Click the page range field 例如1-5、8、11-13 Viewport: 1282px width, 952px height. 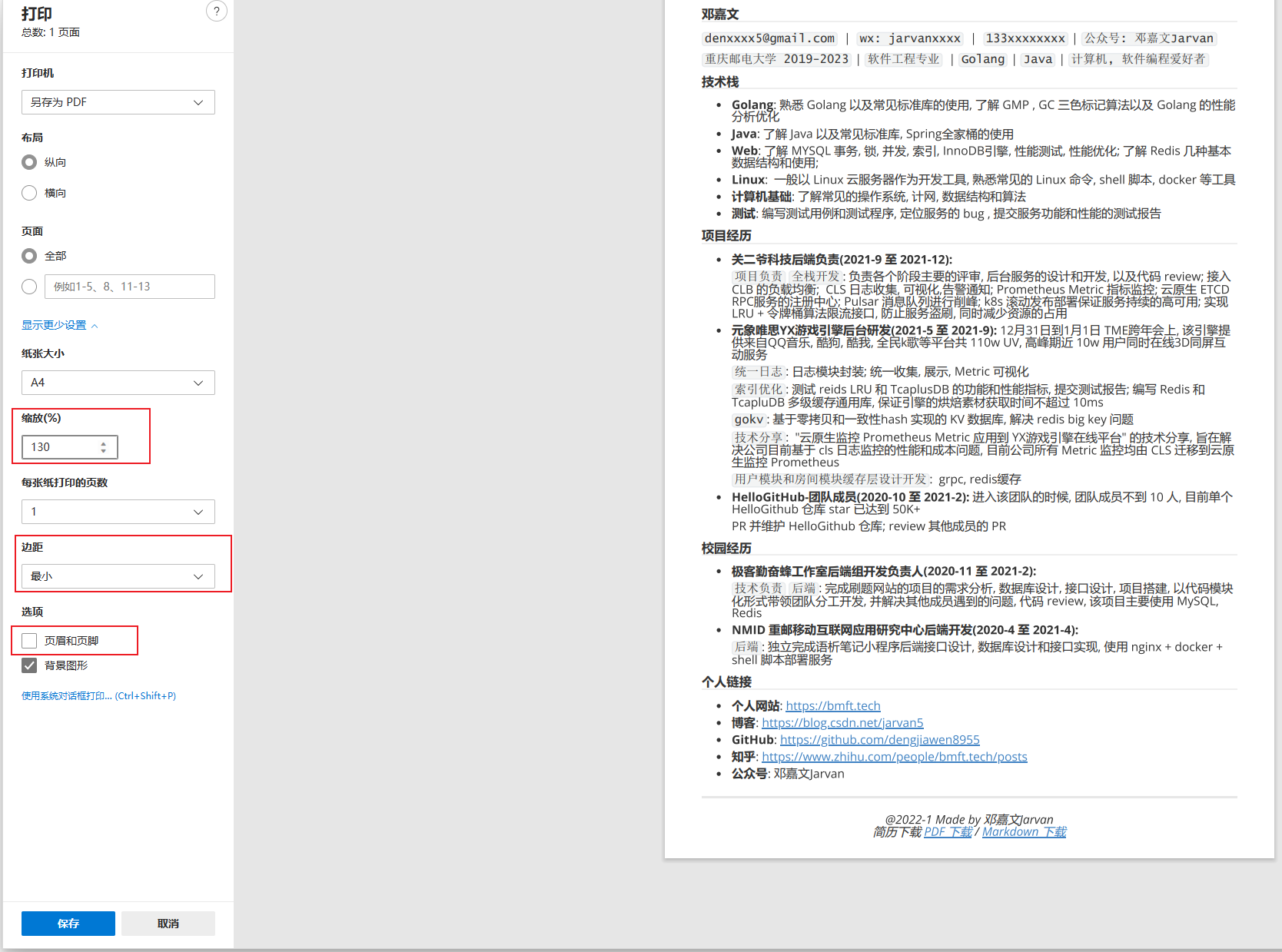click(130, 287)
